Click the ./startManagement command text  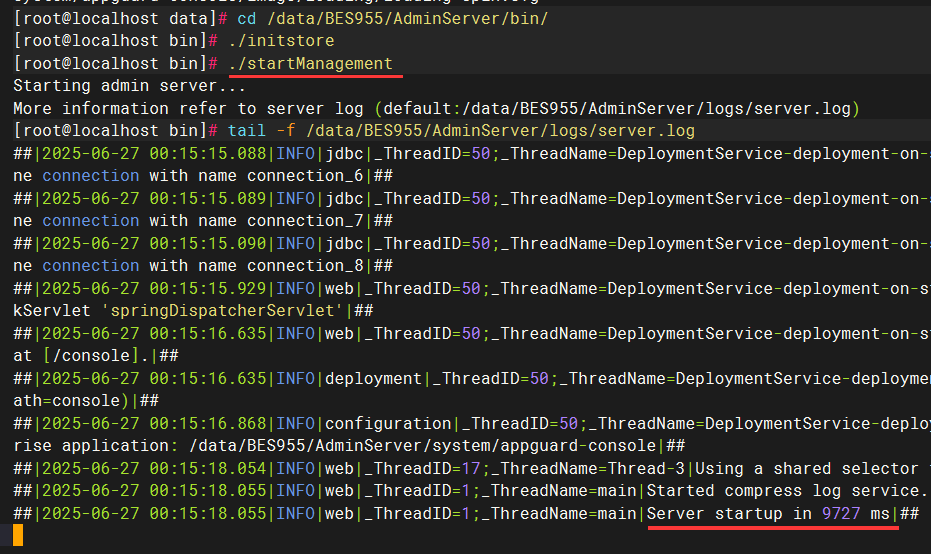pyautogui.click(x=310, y=63)
